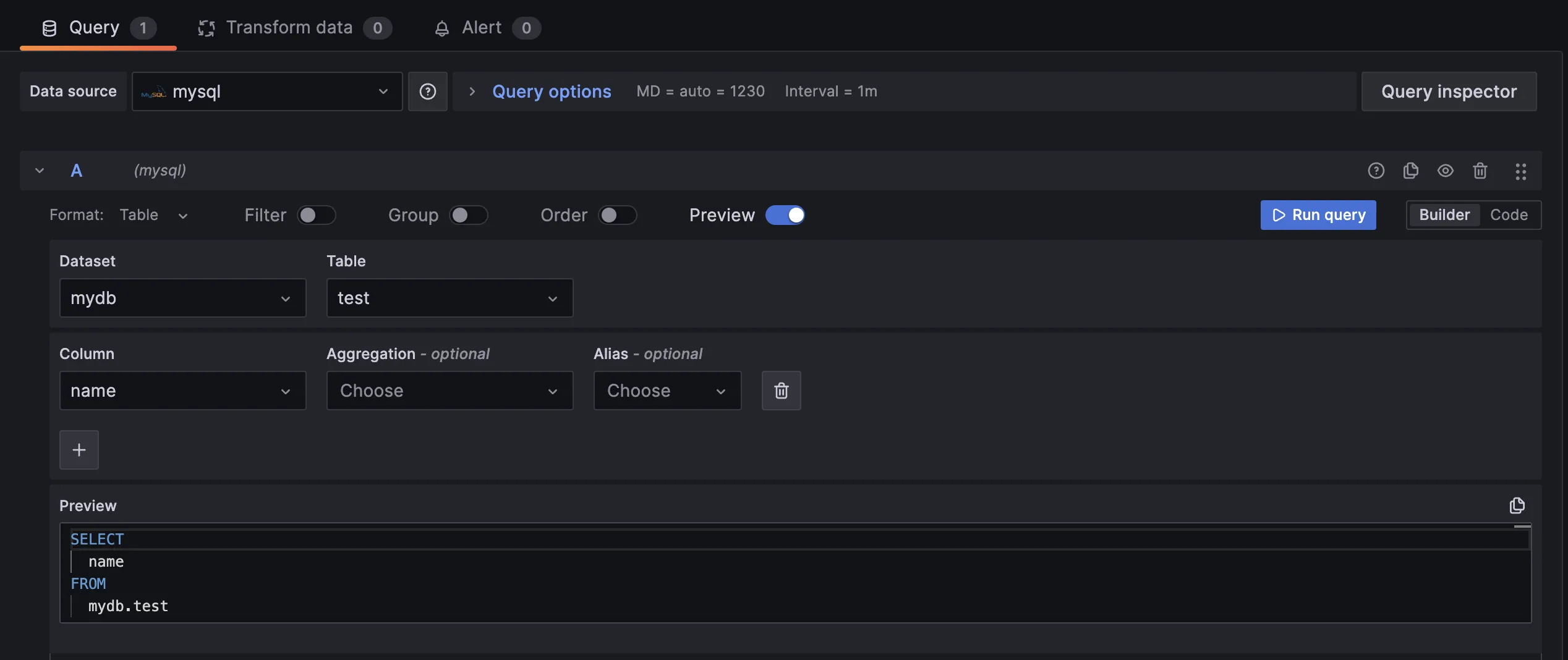Add a new column with plus button
The width and height of the screenshot is (1568, 660).
point(79,450)
